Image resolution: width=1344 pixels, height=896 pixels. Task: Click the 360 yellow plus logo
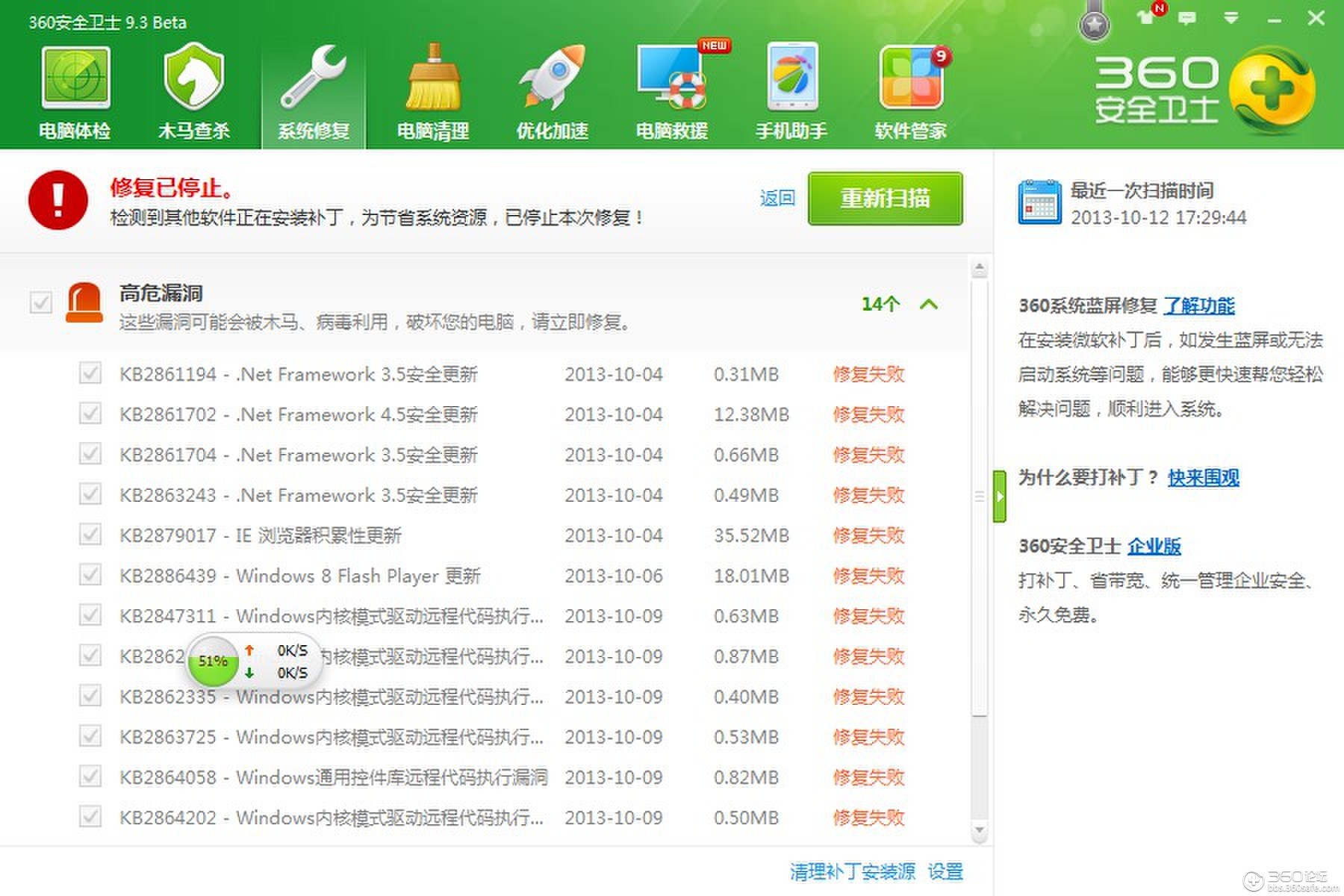click(1272, 91)
